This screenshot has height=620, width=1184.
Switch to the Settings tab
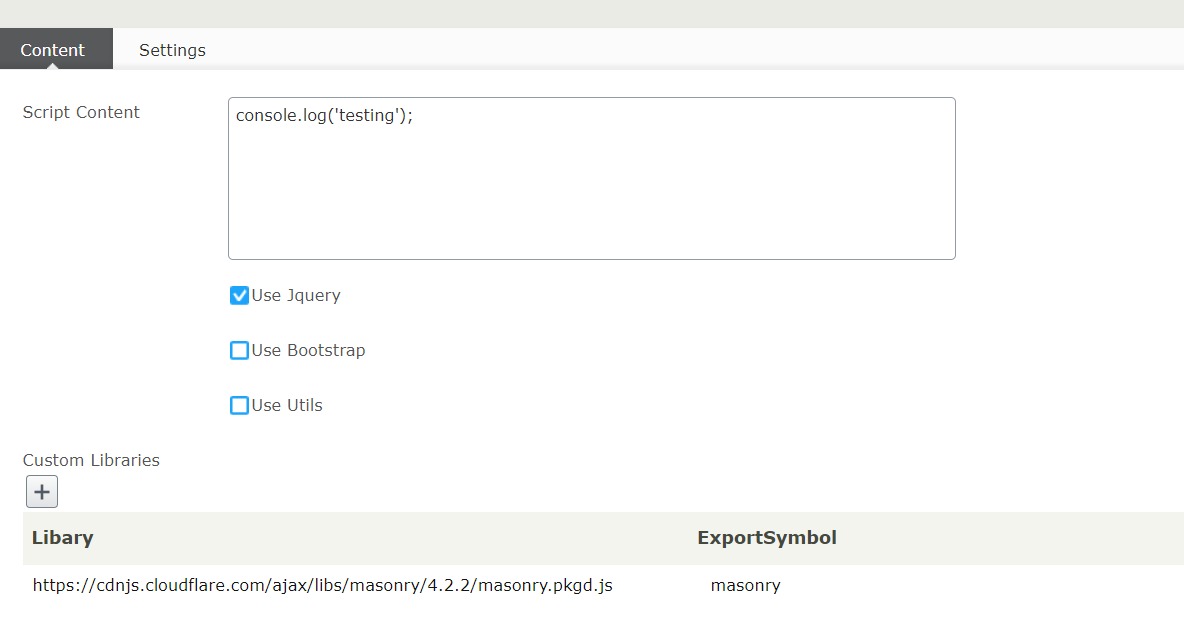click(172, 50)
